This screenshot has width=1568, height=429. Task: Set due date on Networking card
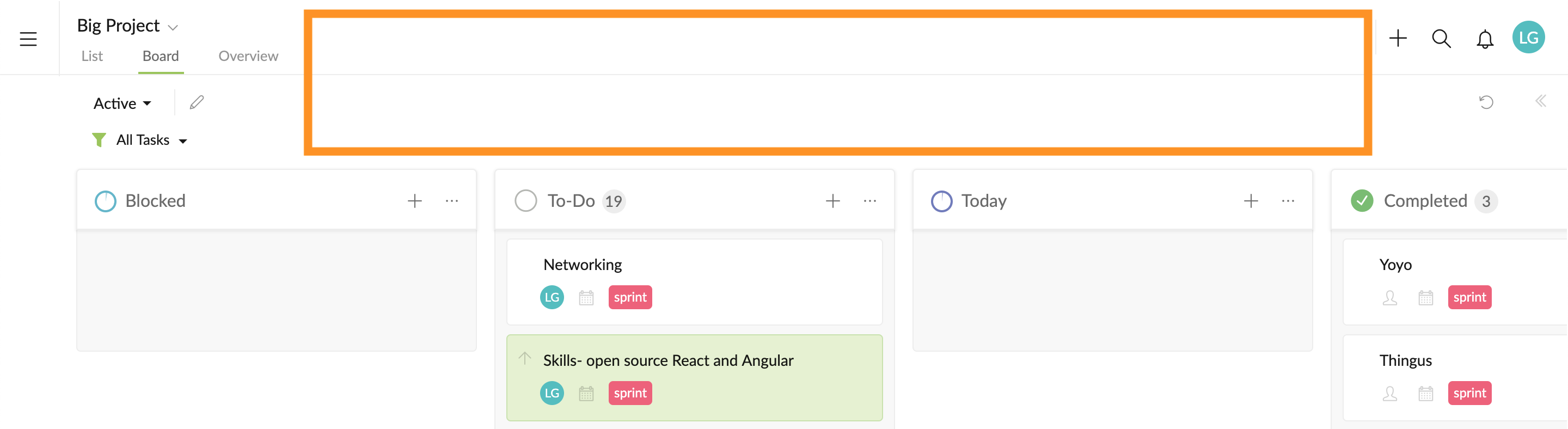[586, 298]
